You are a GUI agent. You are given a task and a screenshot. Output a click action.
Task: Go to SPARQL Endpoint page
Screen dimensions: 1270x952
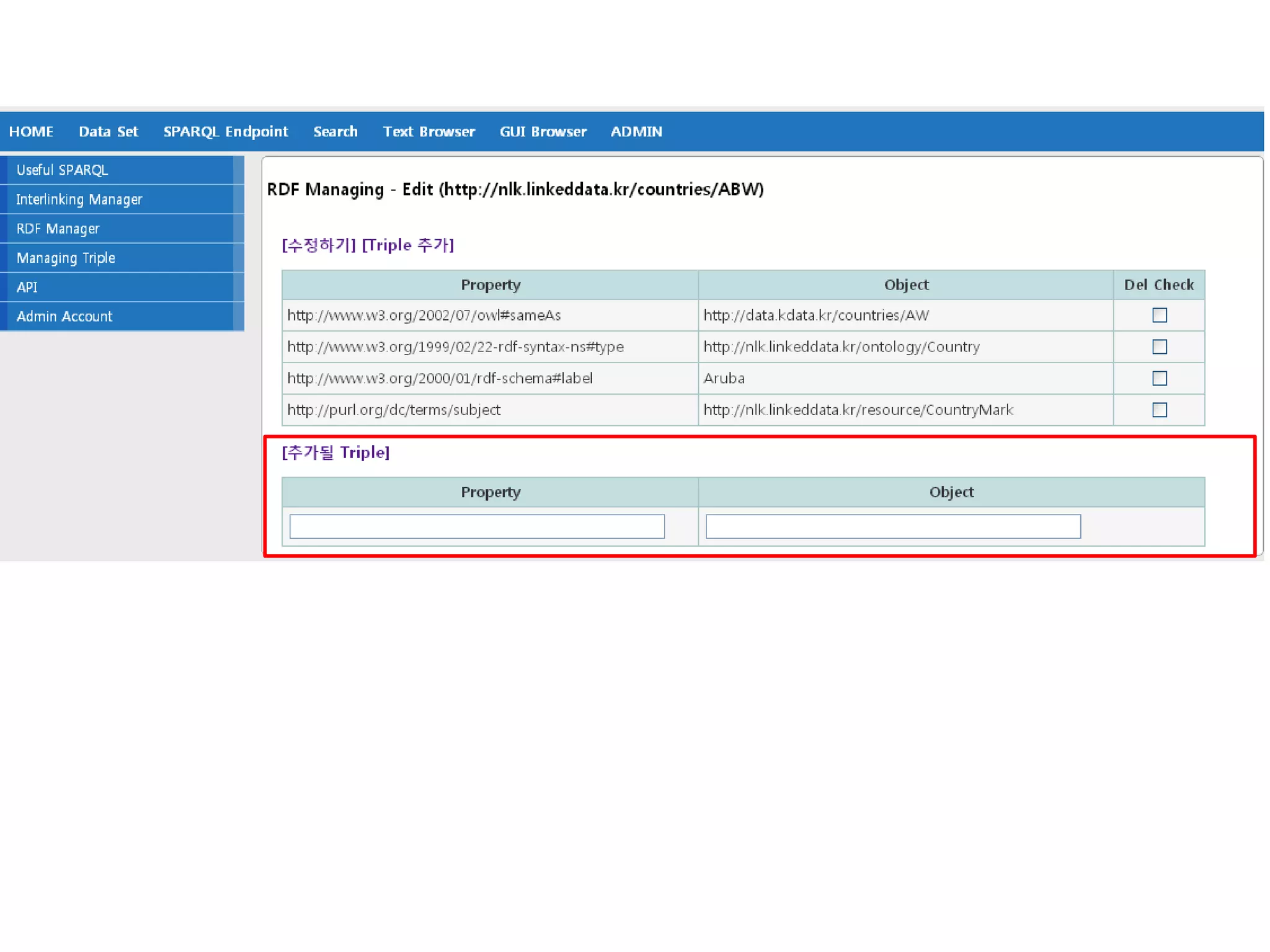(226, 131)
